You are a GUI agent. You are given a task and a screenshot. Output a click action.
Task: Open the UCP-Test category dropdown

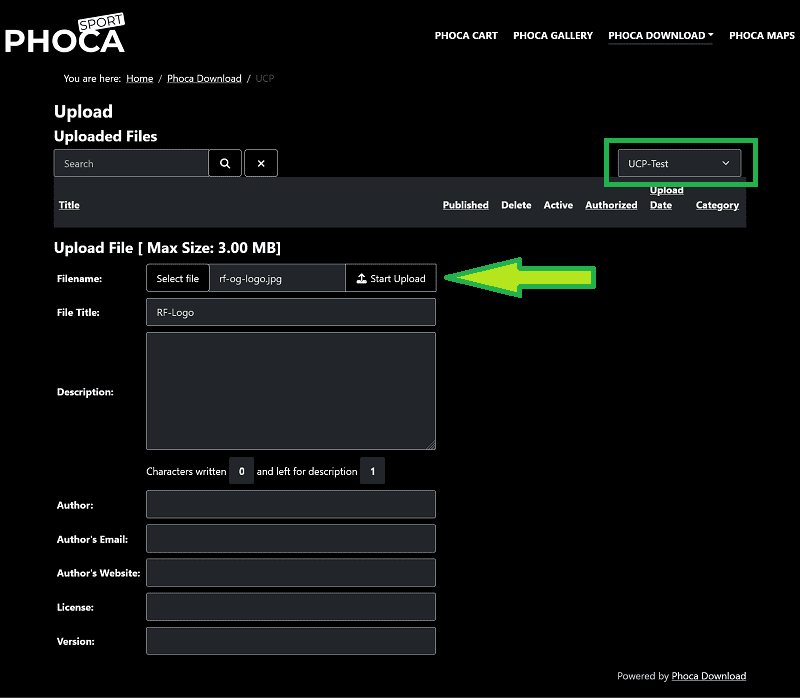click(x=679, y=163)
